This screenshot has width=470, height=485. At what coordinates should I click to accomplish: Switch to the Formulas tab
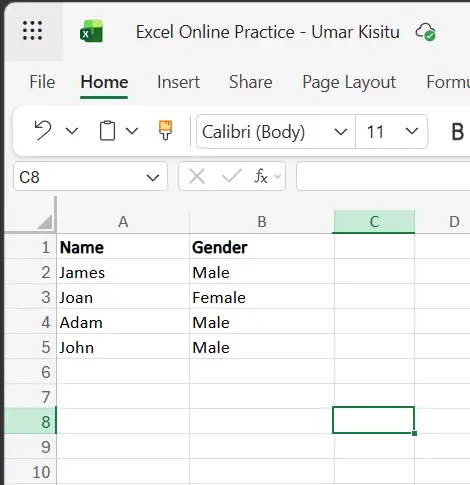coord(448,82)
